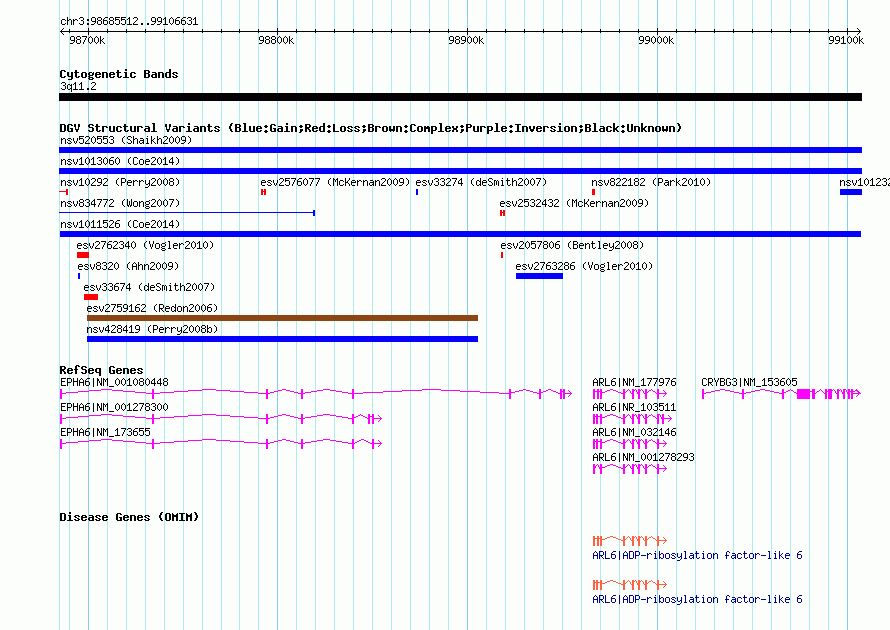The width and height of the screenshot is (890, 630).
Task: Click the Disease Genes (OMIM) track title
Action: [129, 517]
